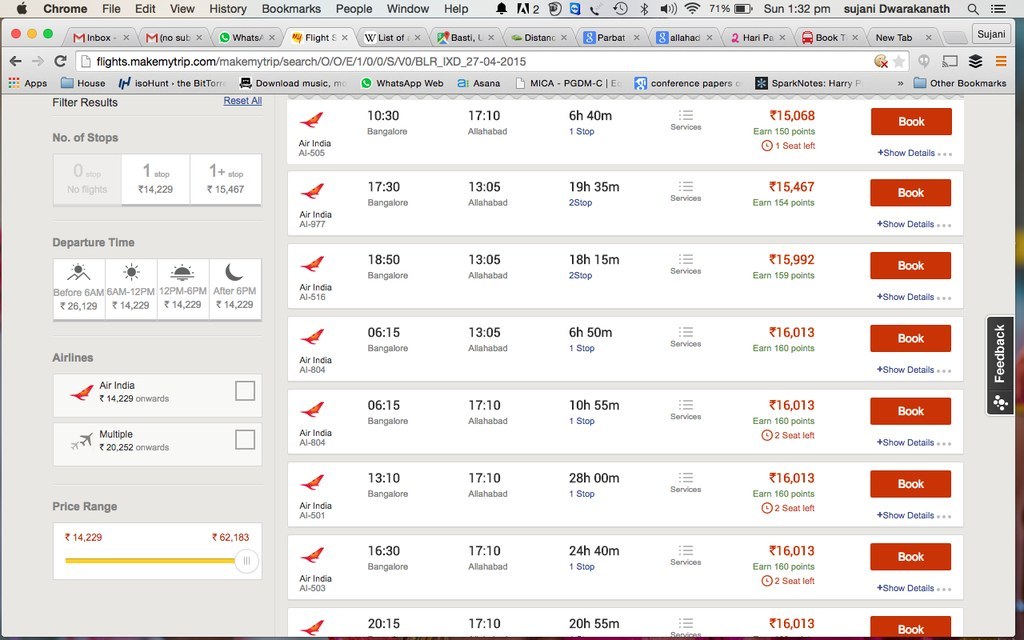Click the cast screen extension icon
The width and height of the screenshot is (1024, 640).
pos(950,61)
